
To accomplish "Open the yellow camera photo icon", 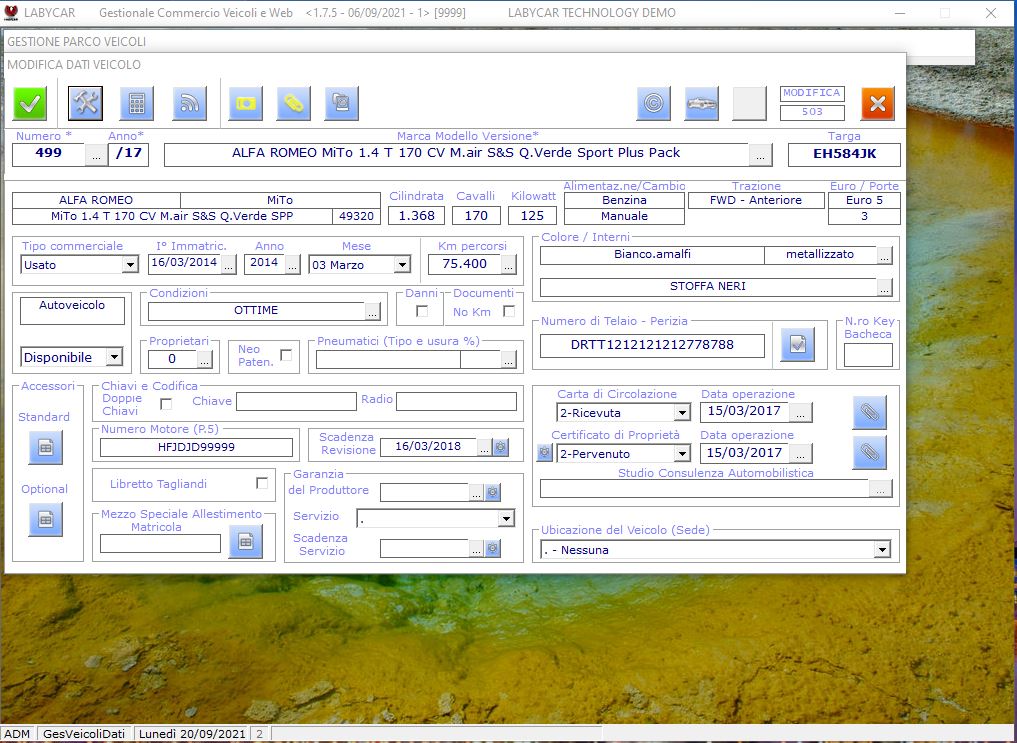I will pyautogui.click(x=246, y=103).
